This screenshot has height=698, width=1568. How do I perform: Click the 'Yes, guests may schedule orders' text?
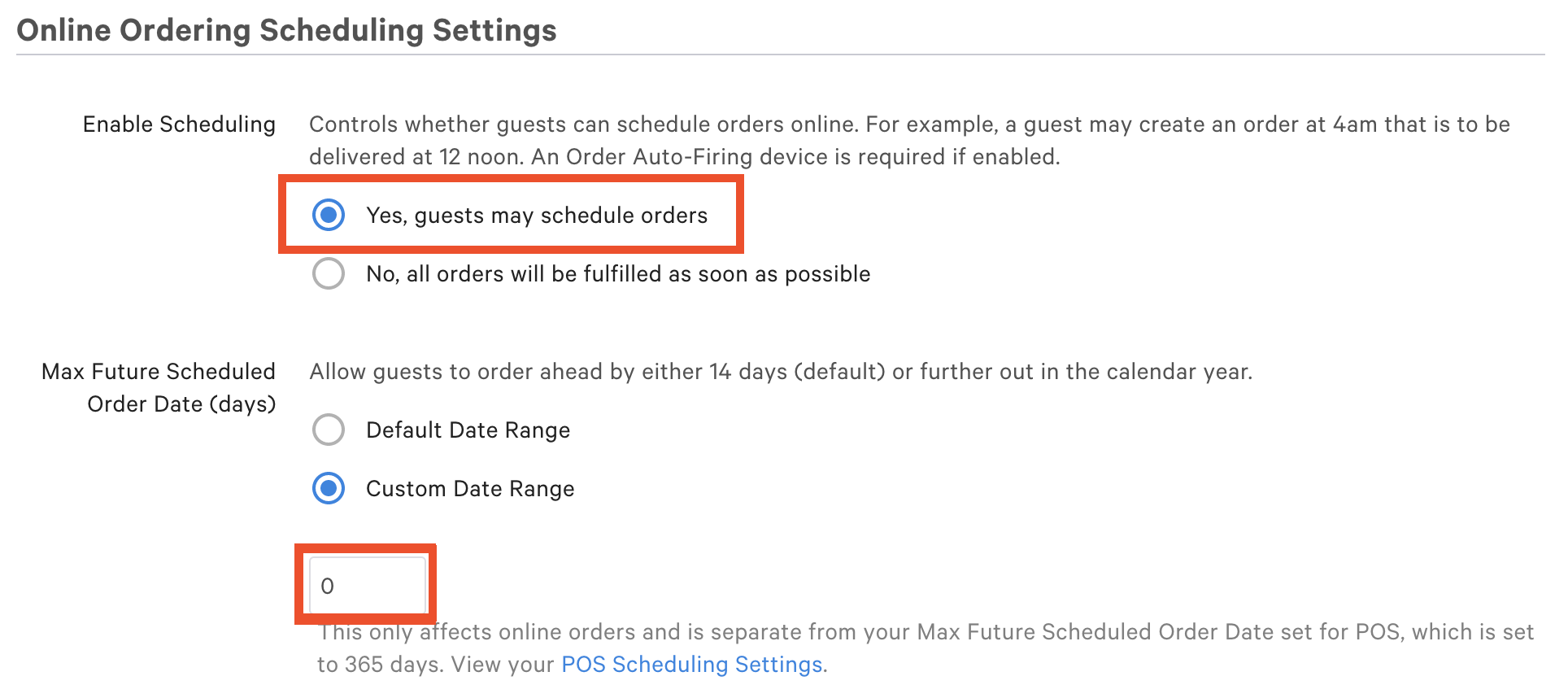point(537,216)
